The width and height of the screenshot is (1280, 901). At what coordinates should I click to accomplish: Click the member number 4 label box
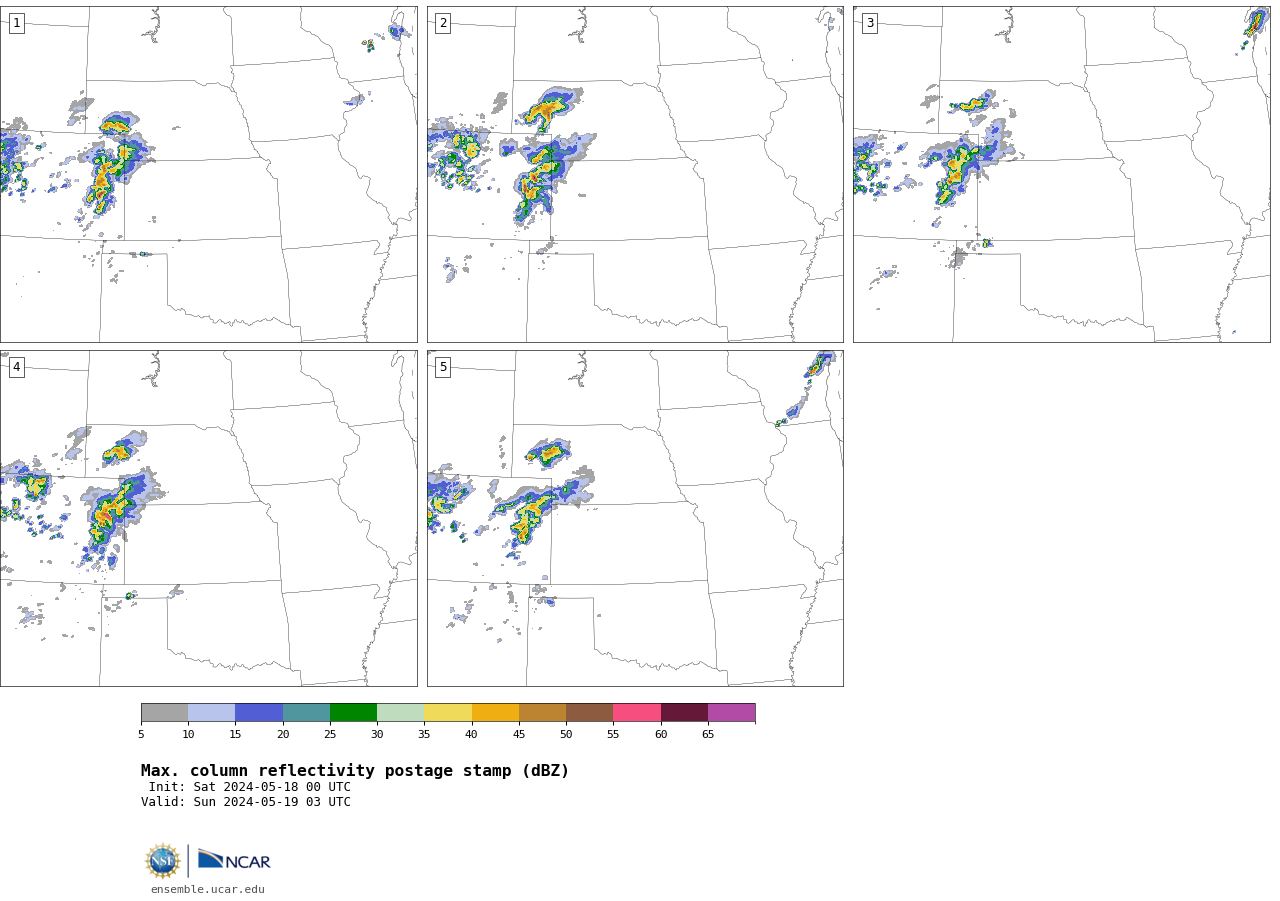click(x=16, y=367)
